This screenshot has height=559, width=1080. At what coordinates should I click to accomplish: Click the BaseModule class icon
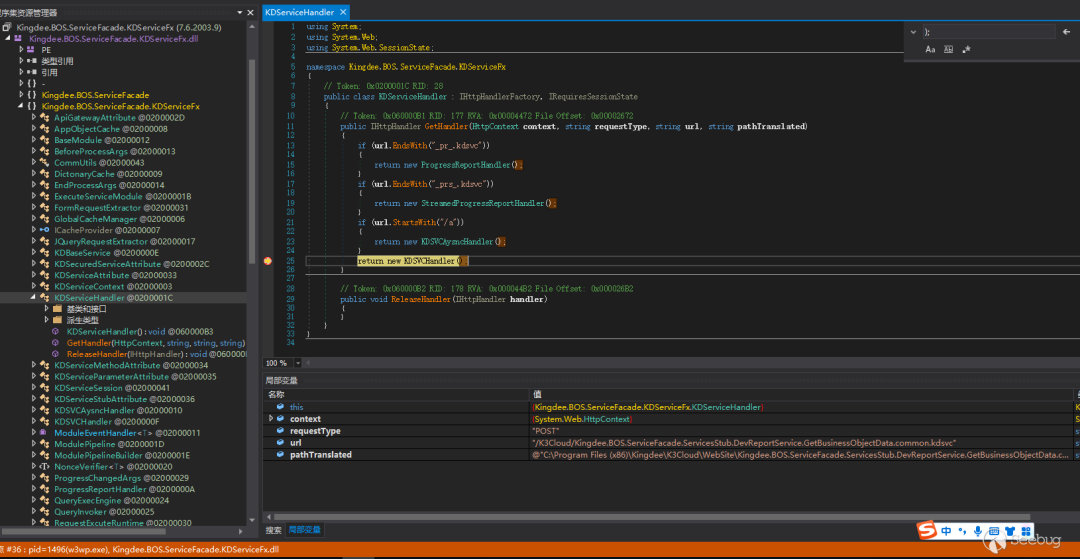click(45, 140)
